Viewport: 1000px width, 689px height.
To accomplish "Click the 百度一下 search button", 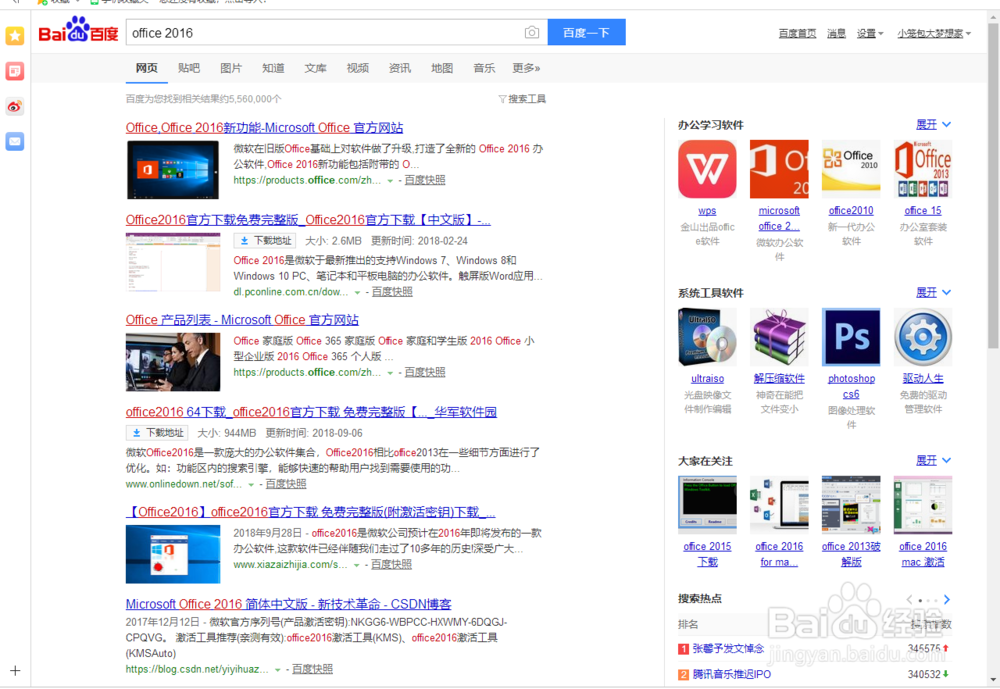I will pos(586,33).
